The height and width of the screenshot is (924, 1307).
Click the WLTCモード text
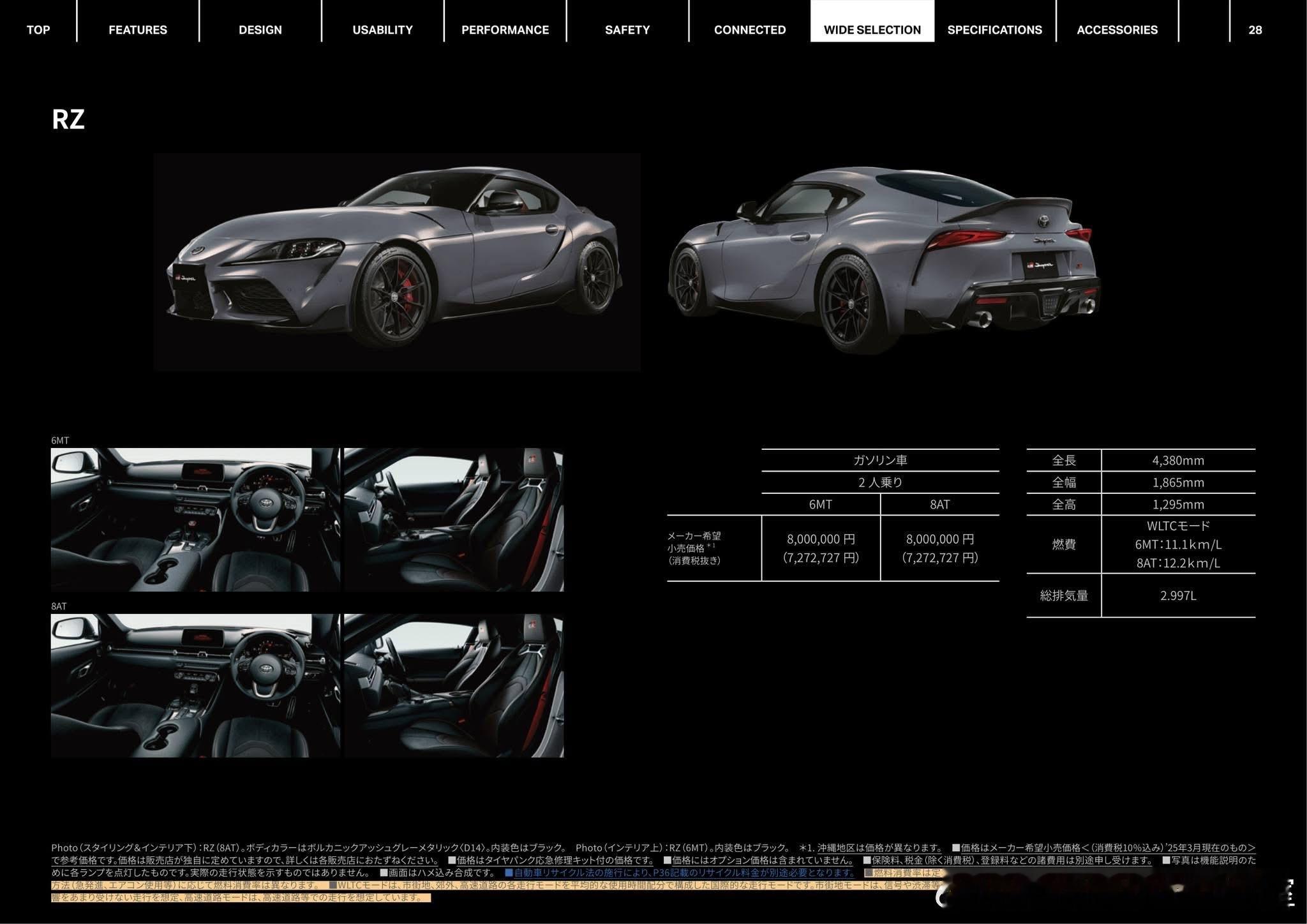click(1178, 526)
